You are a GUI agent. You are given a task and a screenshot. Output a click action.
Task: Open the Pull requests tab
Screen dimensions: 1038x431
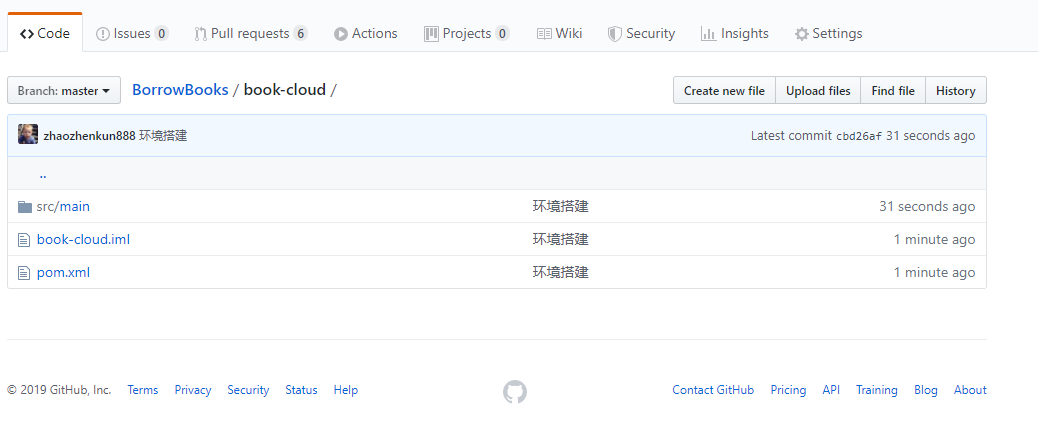(251, 33)
